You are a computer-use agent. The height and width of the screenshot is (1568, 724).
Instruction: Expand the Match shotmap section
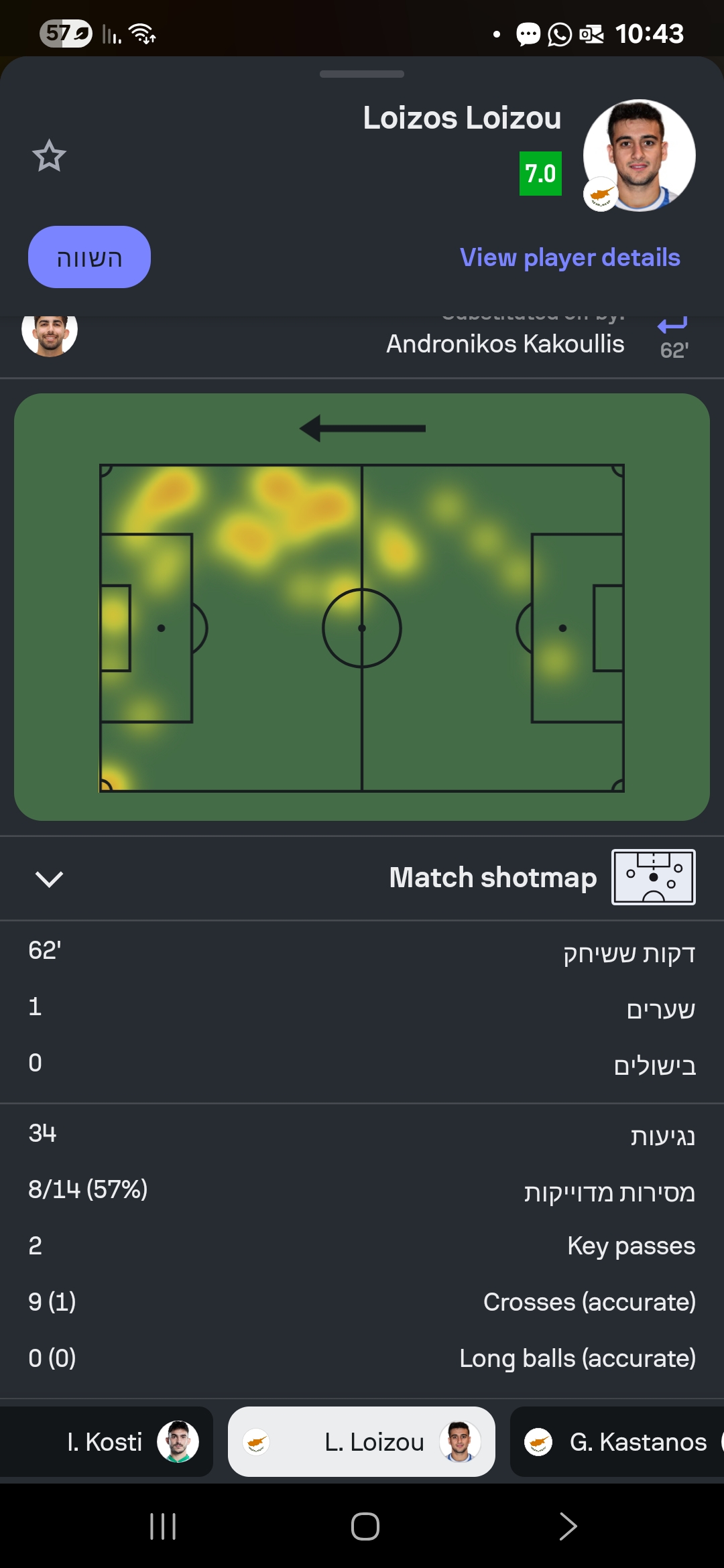(49, 878)
